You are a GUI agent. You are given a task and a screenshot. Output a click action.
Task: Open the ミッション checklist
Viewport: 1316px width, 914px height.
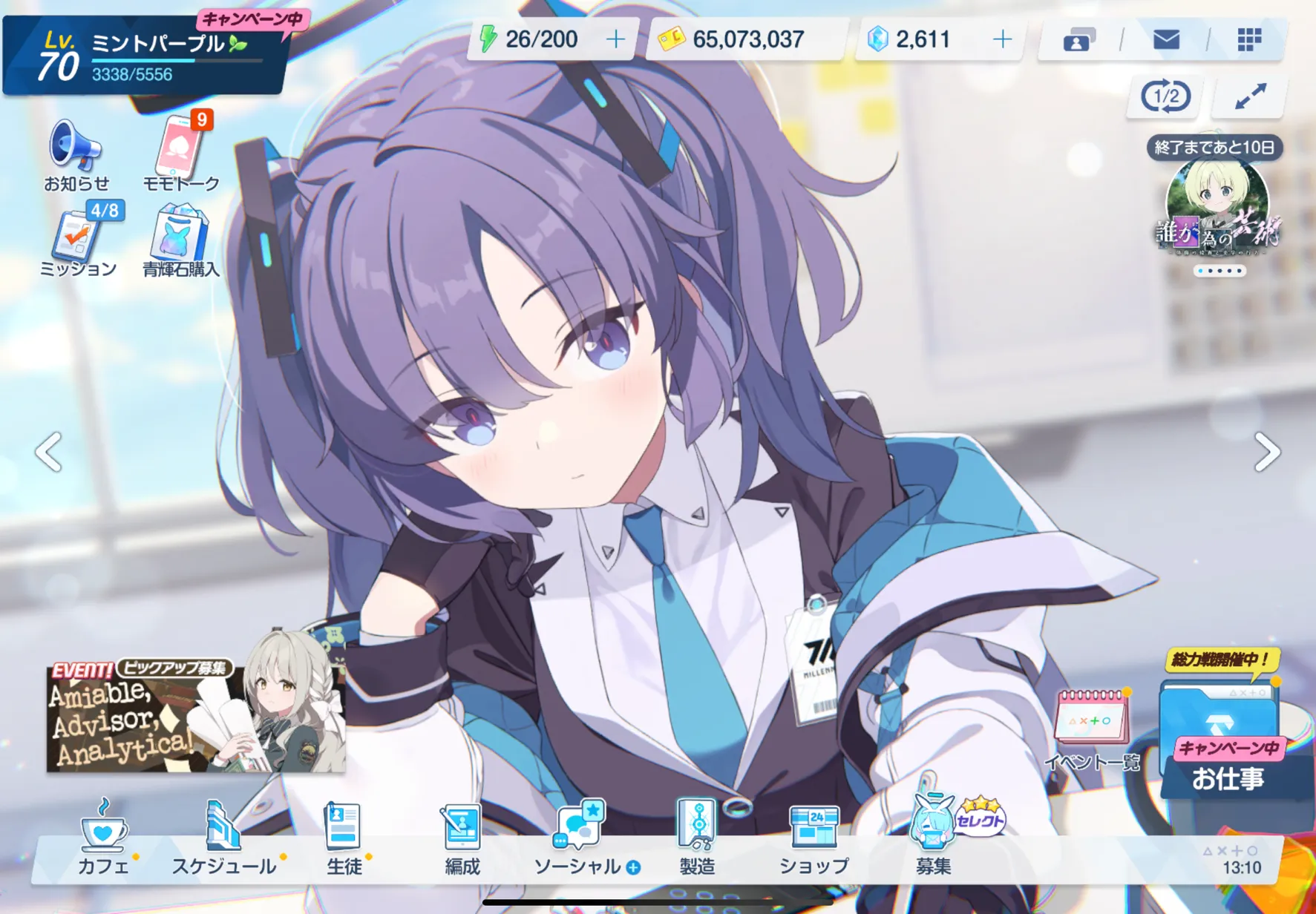click(78, 240)
